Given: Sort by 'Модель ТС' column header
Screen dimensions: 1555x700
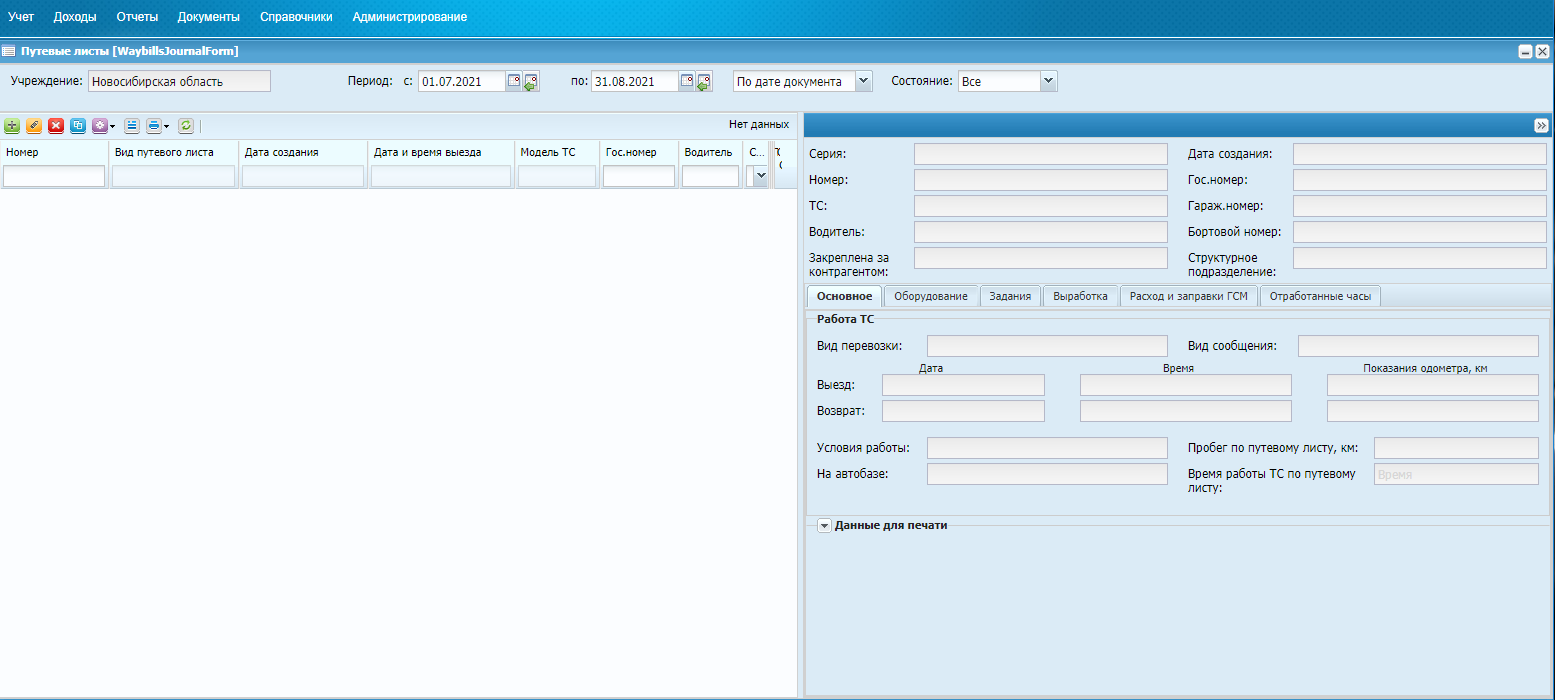Looking at the screenshot, I should tap(557, 152).
